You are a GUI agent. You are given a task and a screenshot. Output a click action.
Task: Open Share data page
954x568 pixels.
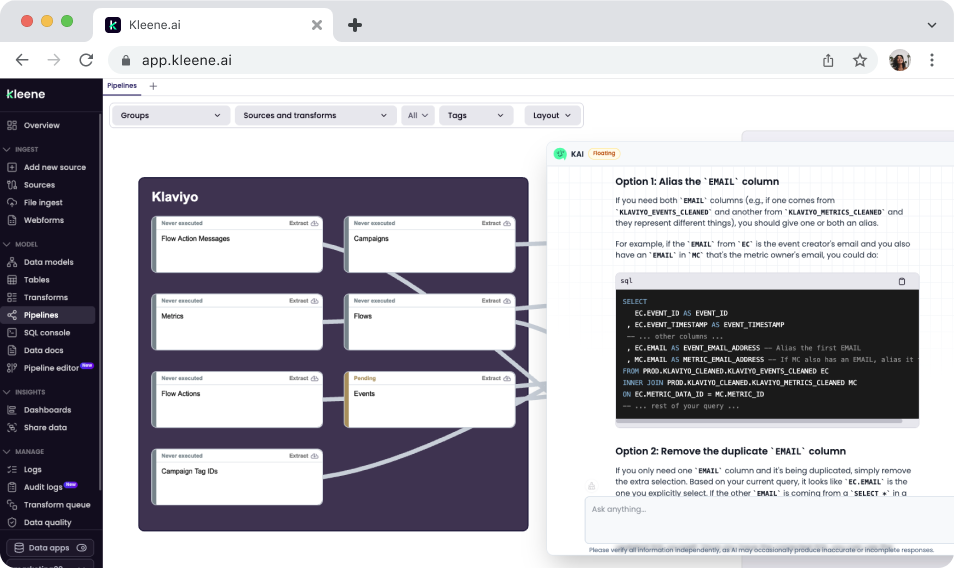[45, 428]
